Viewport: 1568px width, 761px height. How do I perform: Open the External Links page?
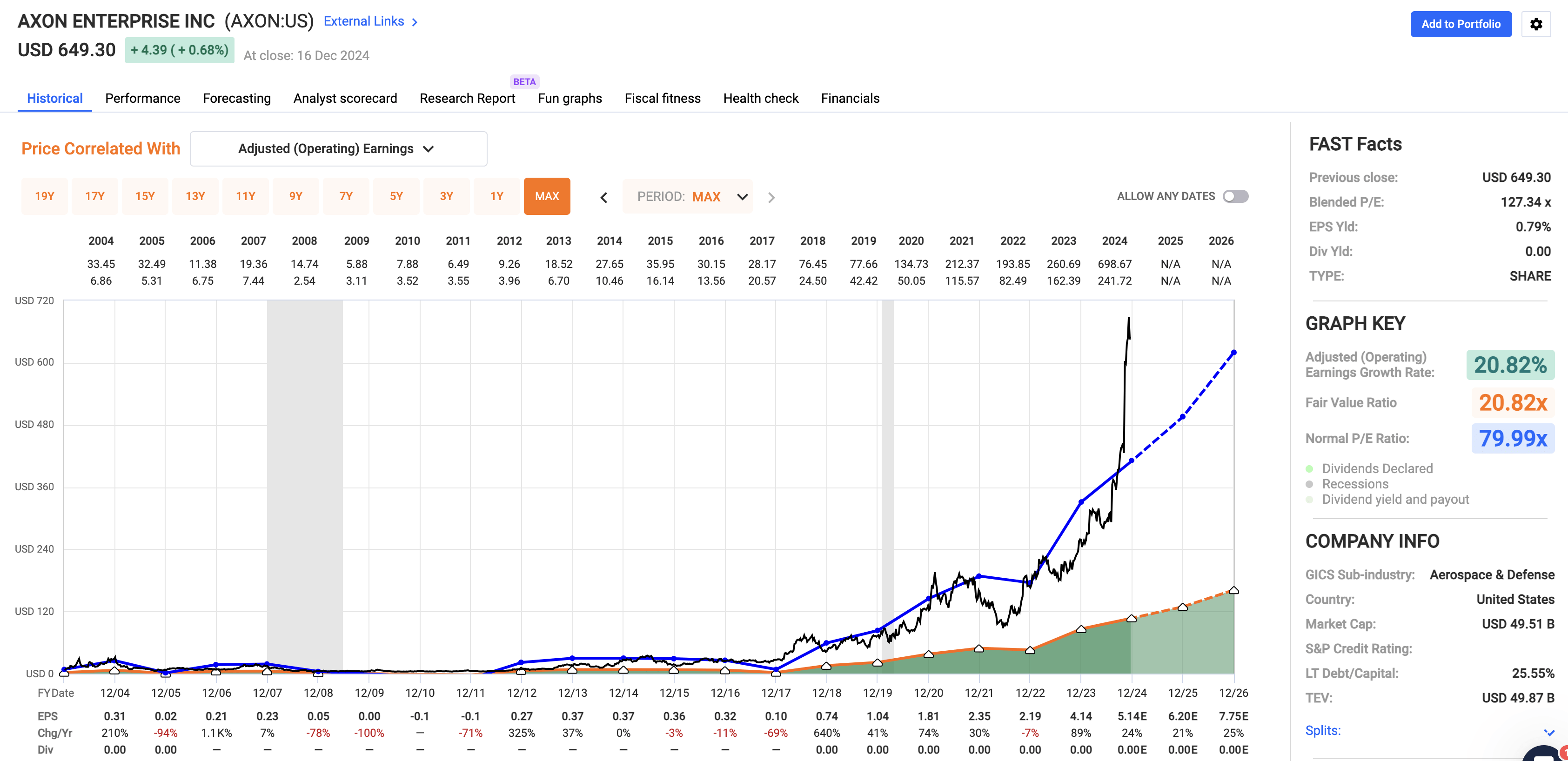(363, 21)
